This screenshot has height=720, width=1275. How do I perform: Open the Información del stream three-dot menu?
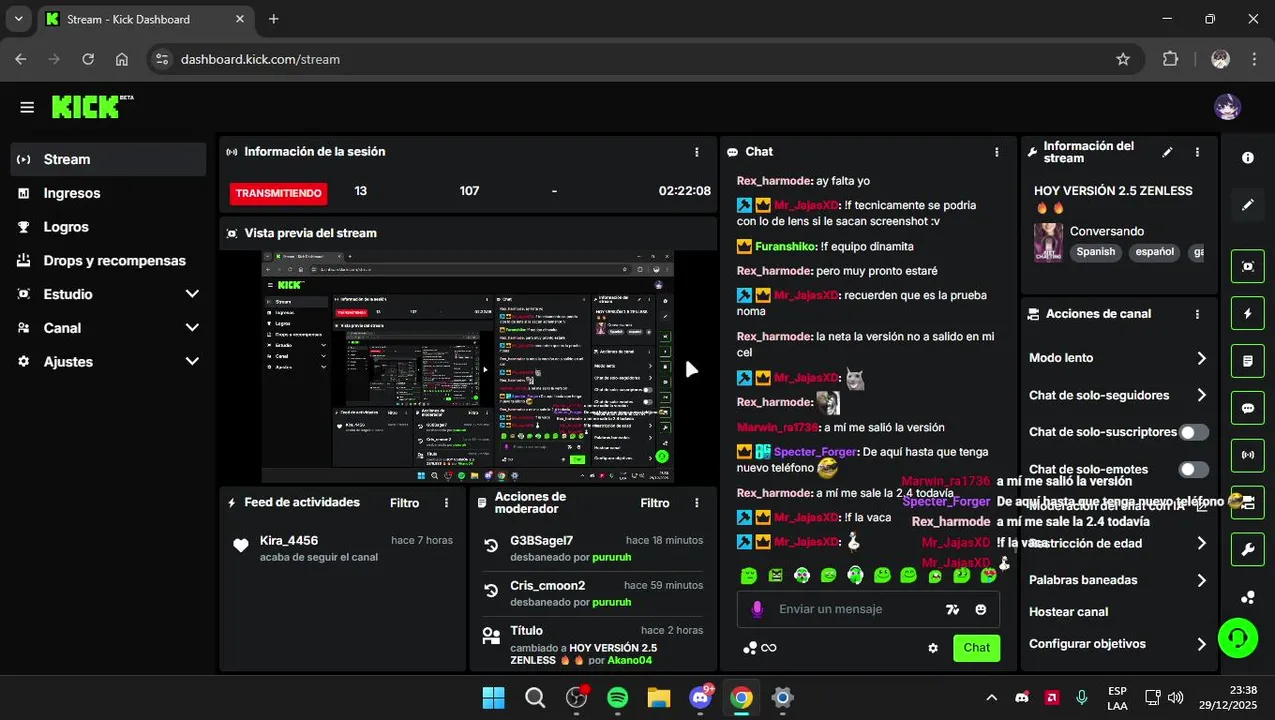[x=1197, y=152]
